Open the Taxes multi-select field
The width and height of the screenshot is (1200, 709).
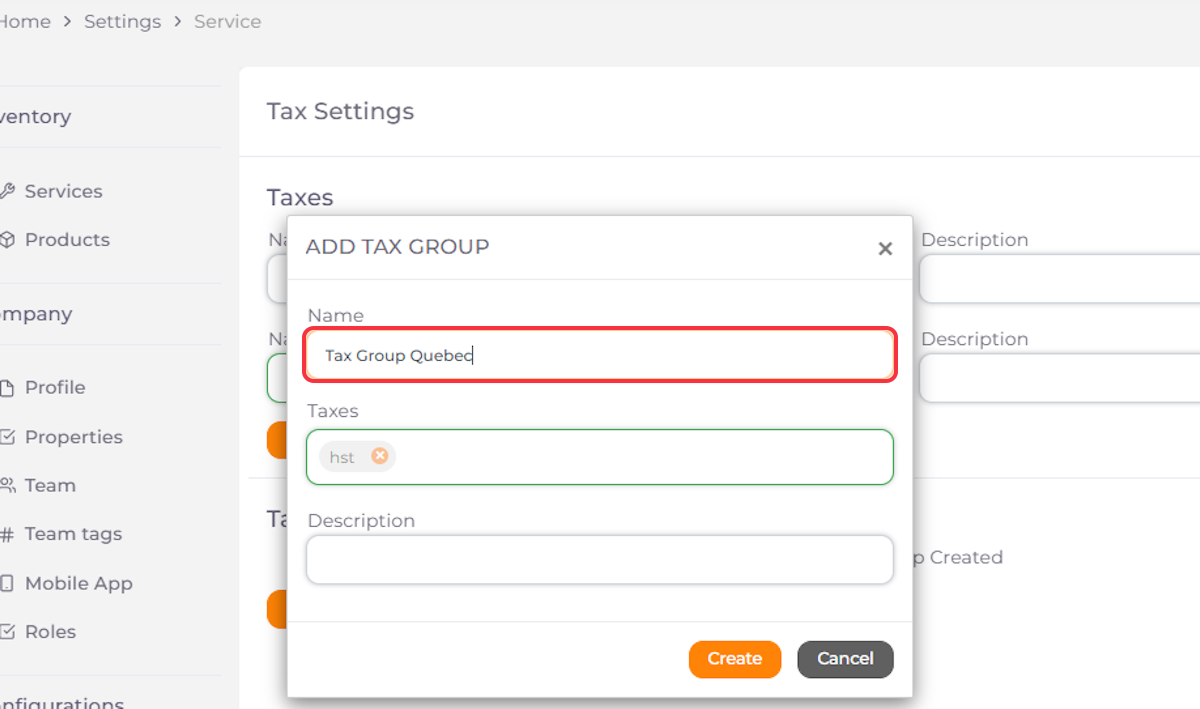click(600, 457)
